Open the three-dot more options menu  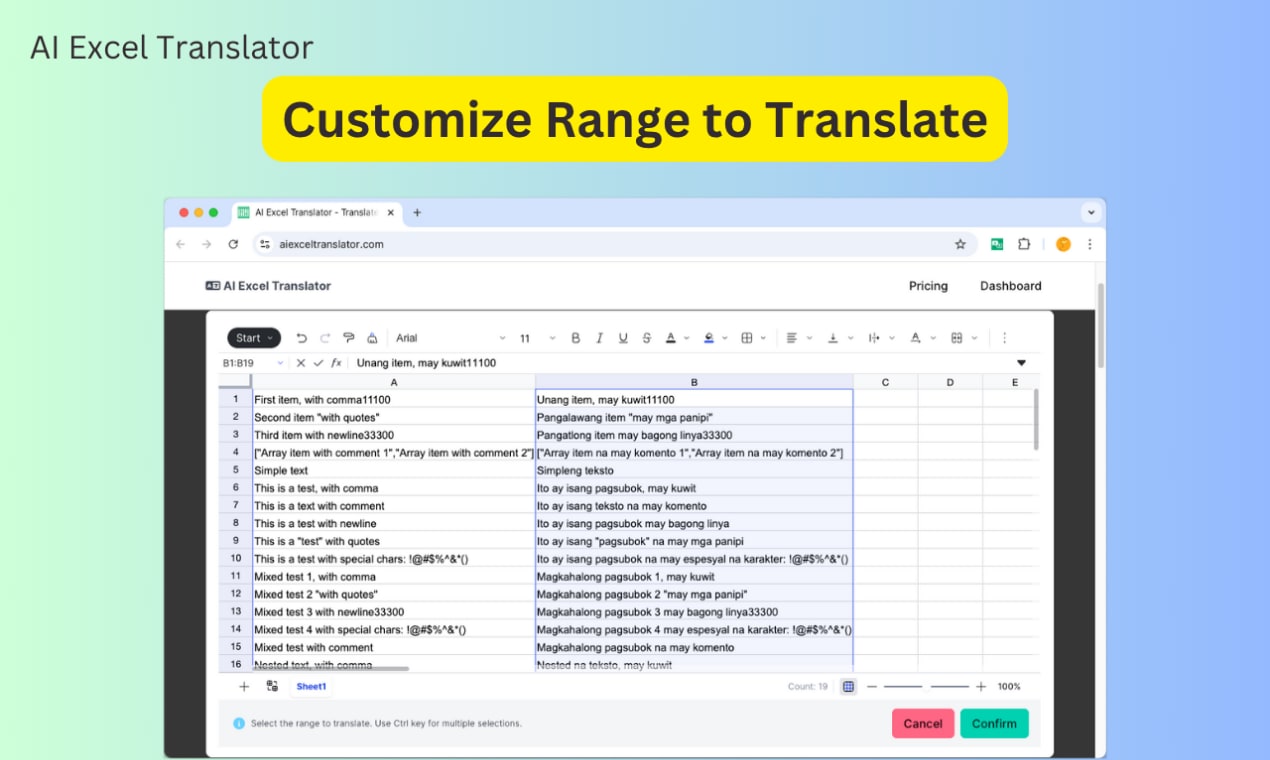[1005, 338]
